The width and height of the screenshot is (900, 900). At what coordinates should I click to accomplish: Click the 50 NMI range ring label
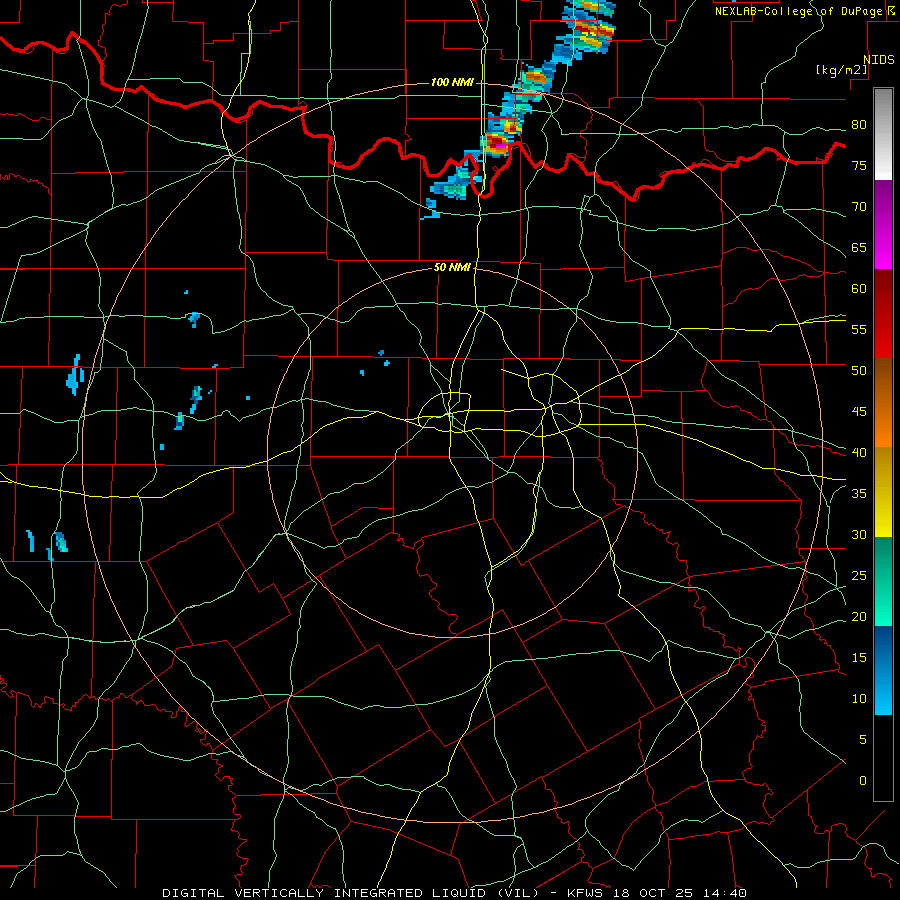(x=452, y=267)
